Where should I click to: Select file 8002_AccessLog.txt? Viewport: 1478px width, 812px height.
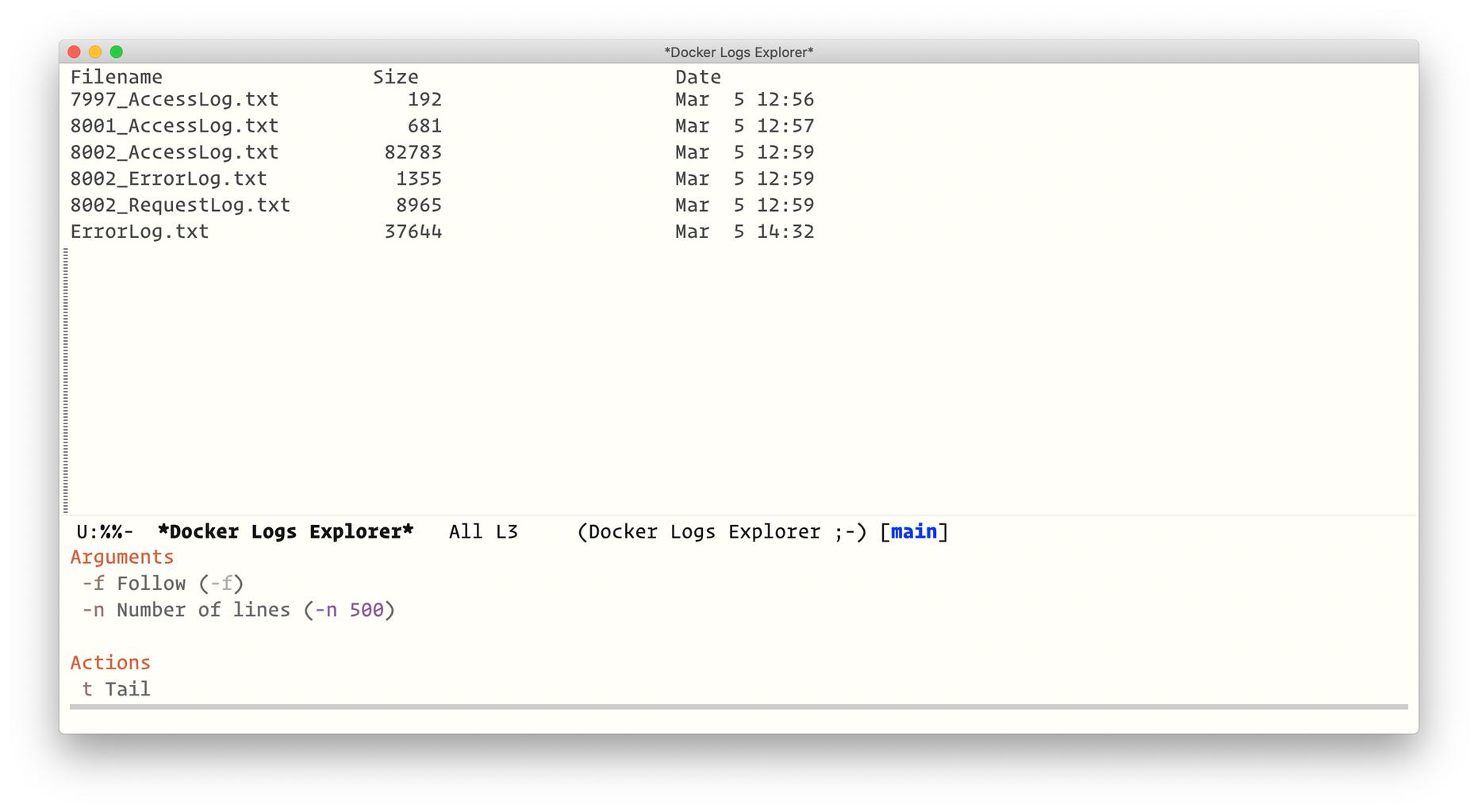(175, 152)
